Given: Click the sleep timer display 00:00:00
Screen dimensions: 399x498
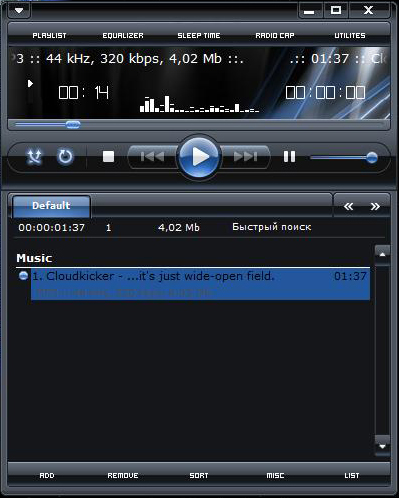Looking at the screenshot, I should (325, 92).
